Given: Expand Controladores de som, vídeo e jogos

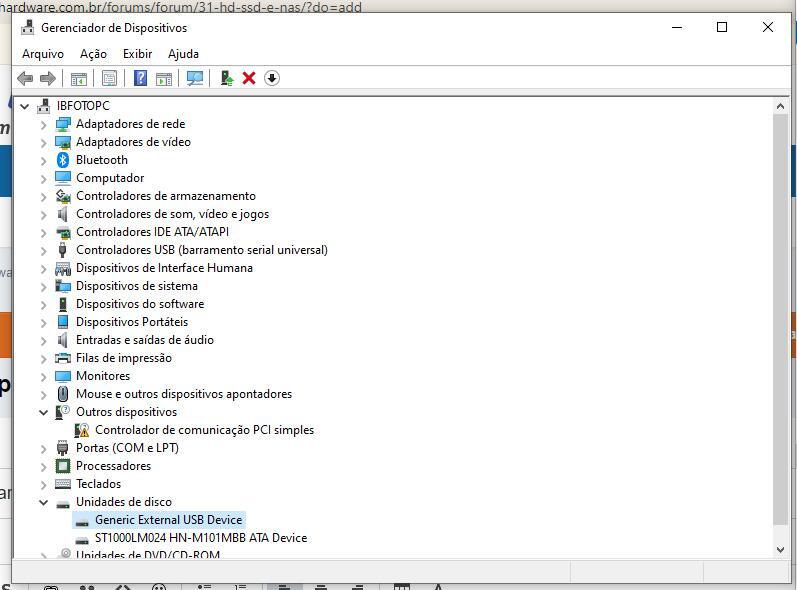Looking at the screenshot, I should [x=44, y=214].
